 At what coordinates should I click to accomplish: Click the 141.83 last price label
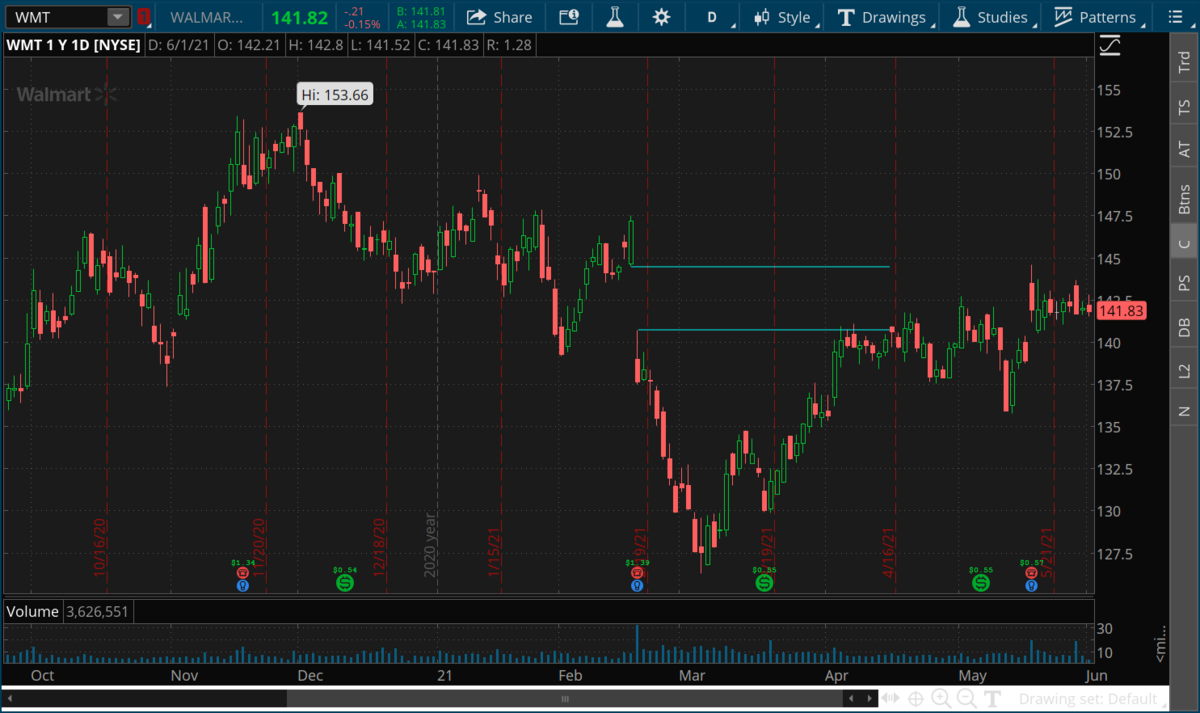coord(1120,312)
